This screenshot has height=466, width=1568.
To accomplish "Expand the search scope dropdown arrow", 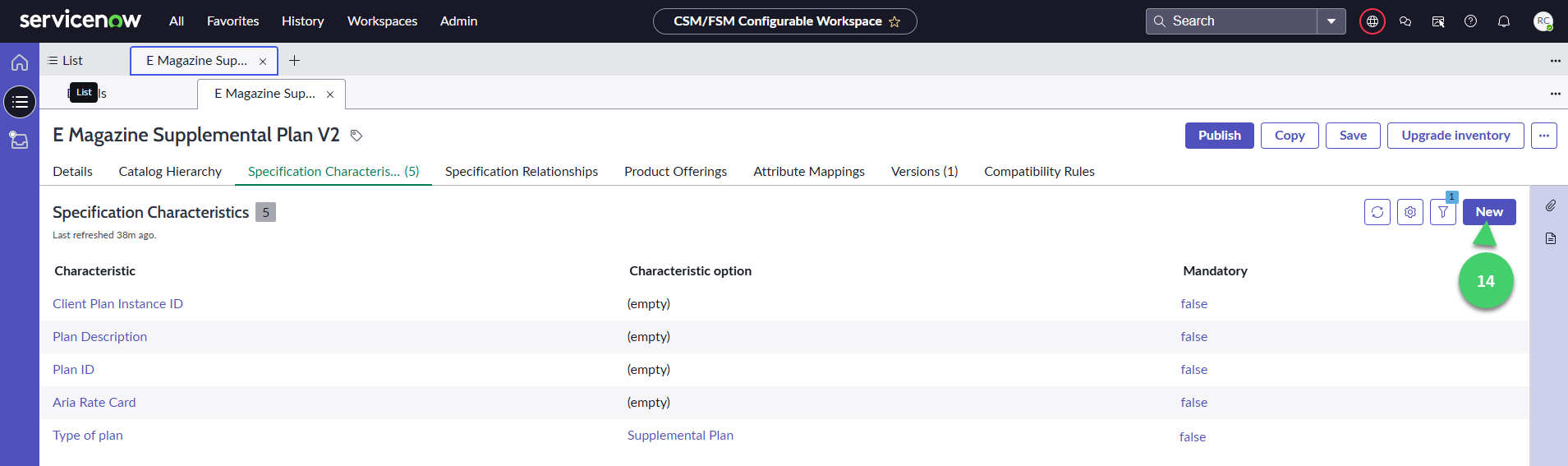I will click(x=1331, y=21).
